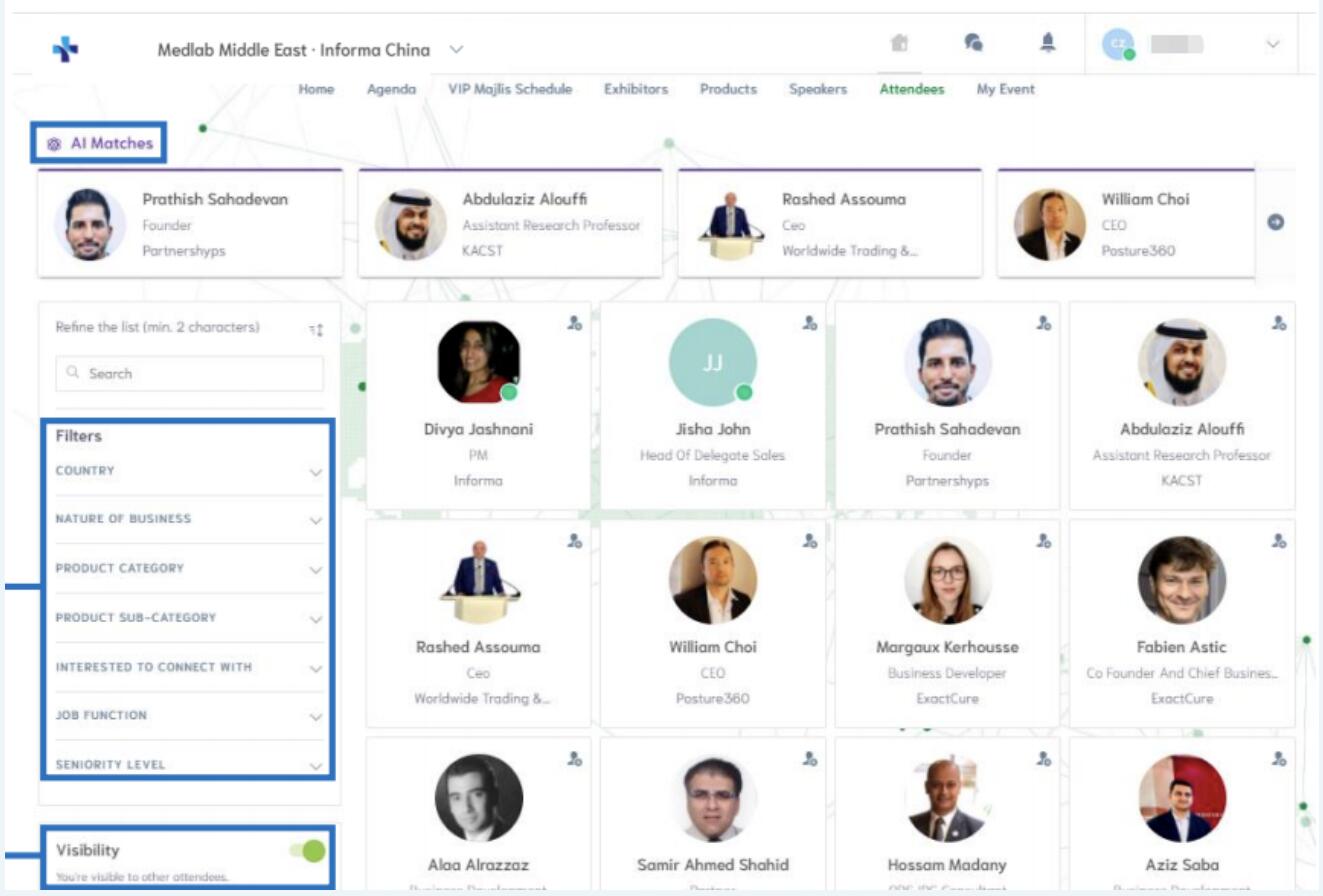Open the chat messages icon
Image resolution: width=1323 pixels, height=896 pixels.
click(x=973, y=43)
